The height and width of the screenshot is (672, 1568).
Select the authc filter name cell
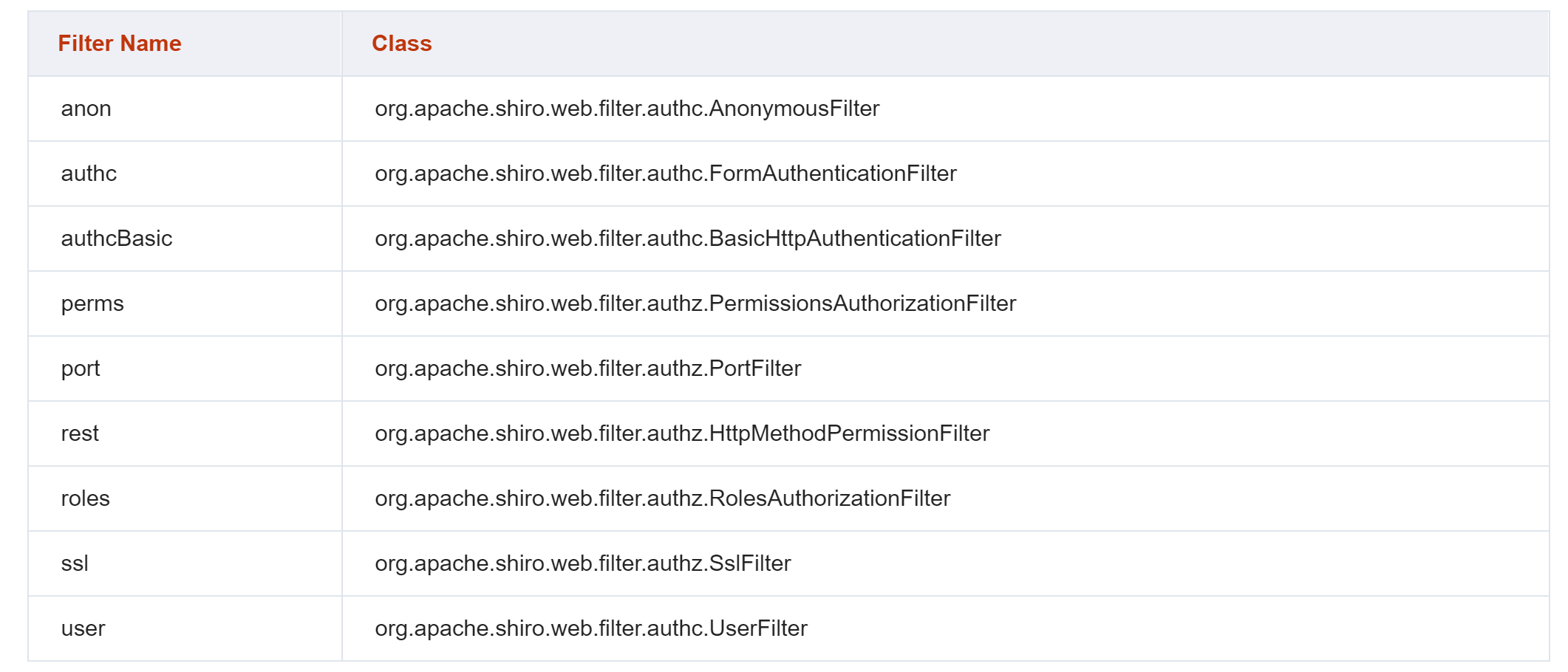[185, 174]
